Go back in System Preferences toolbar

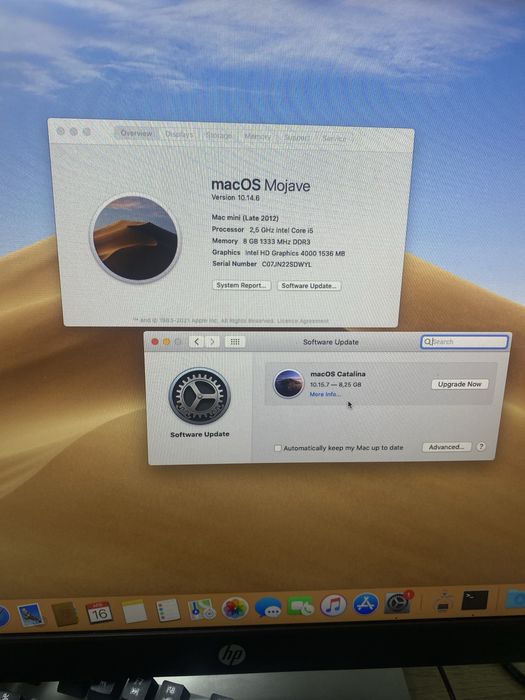(196, 342)
